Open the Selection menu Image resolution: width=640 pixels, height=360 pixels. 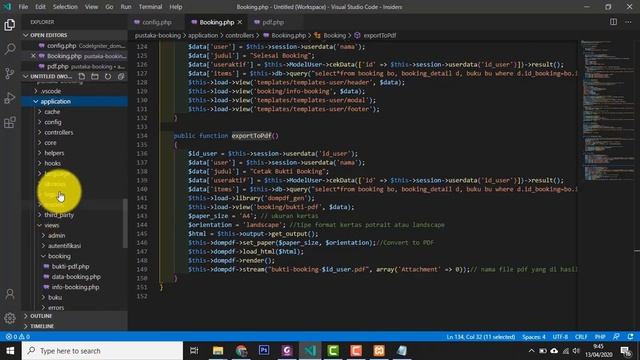65,7
